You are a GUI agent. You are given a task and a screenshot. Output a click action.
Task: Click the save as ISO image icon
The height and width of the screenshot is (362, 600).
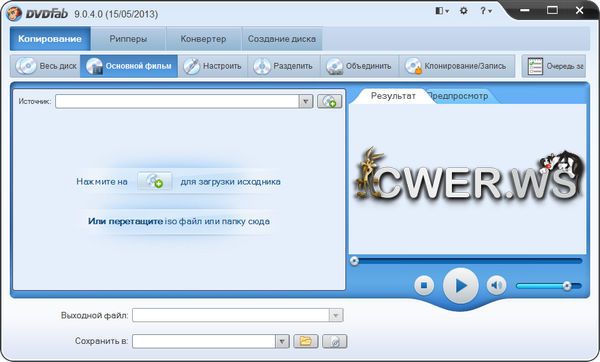click(335, 341)
